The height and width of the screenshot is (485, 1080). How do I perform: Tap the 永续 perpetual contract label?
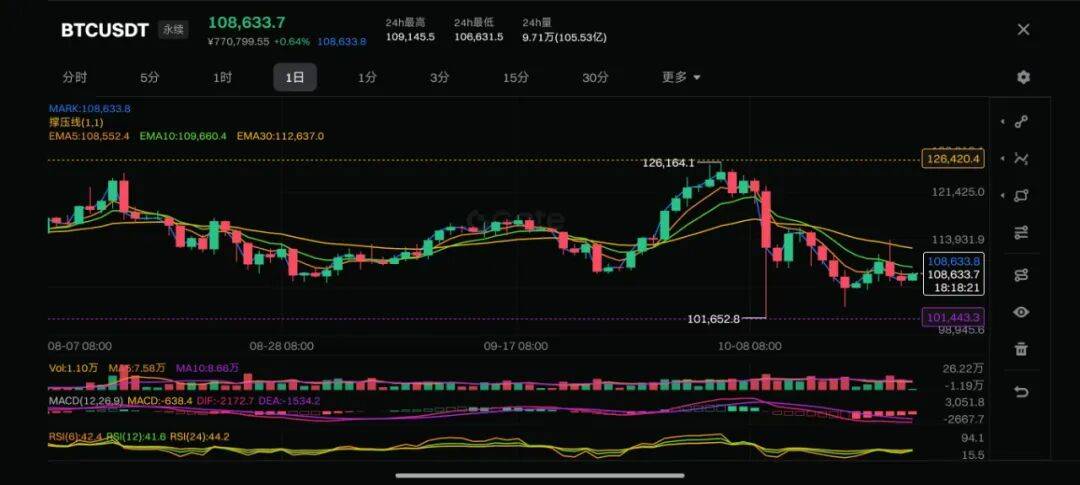[173, 30]
